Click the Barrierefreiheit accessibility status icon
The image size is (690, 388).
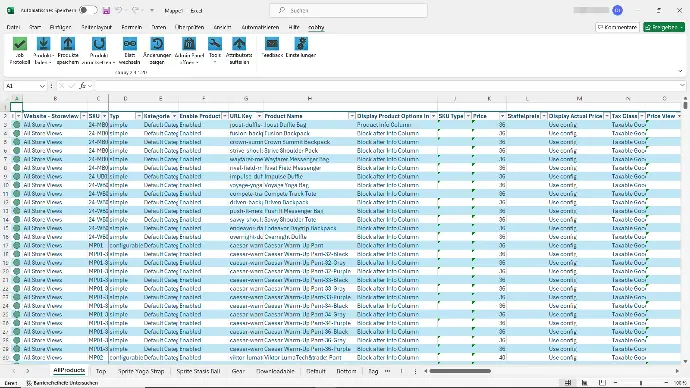click(29, 383)
